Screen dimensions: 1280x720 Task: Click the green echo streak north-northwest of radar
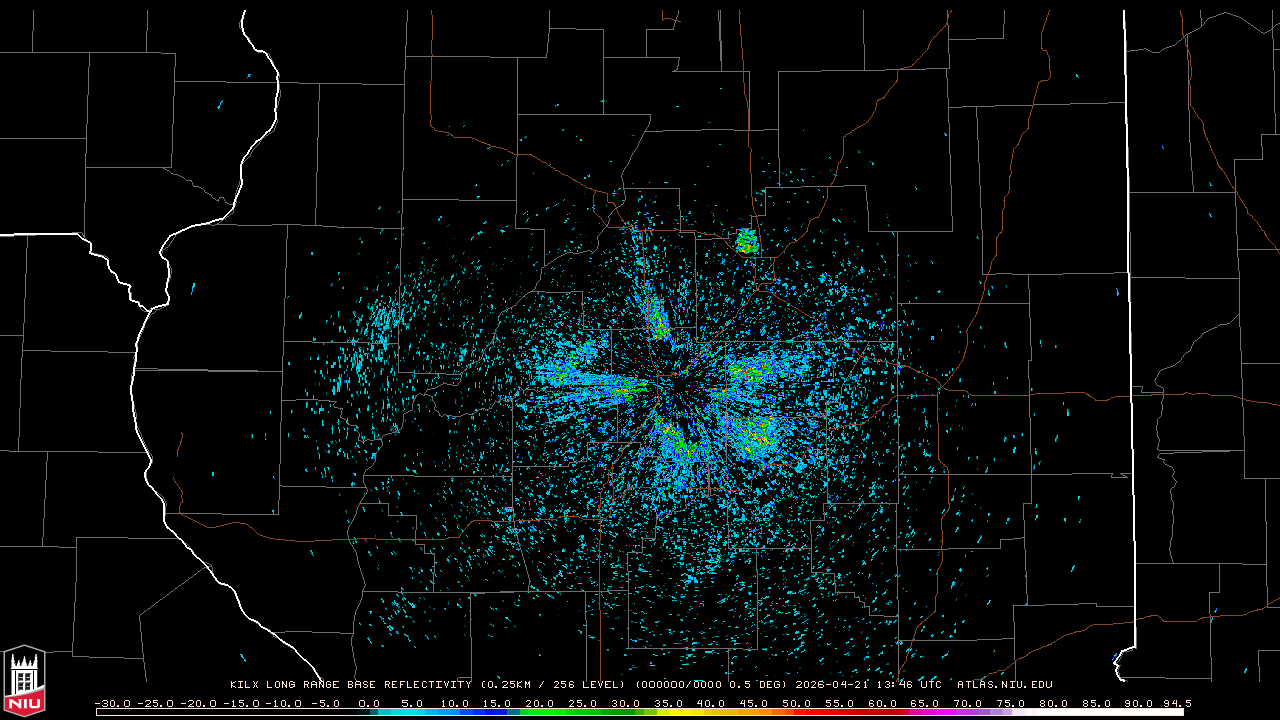click(657, 322)
